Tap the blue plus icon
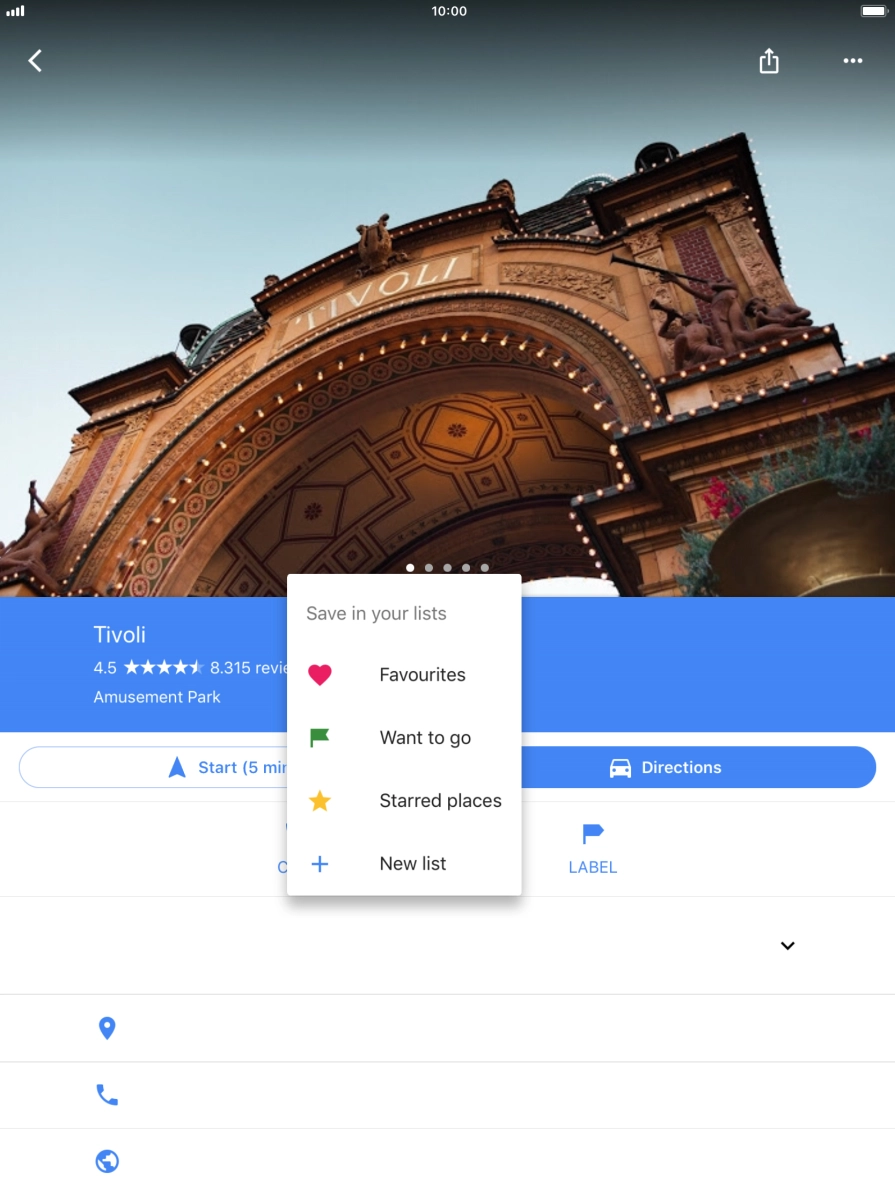This screenshot has height=1194, width=895. (319, 864)
